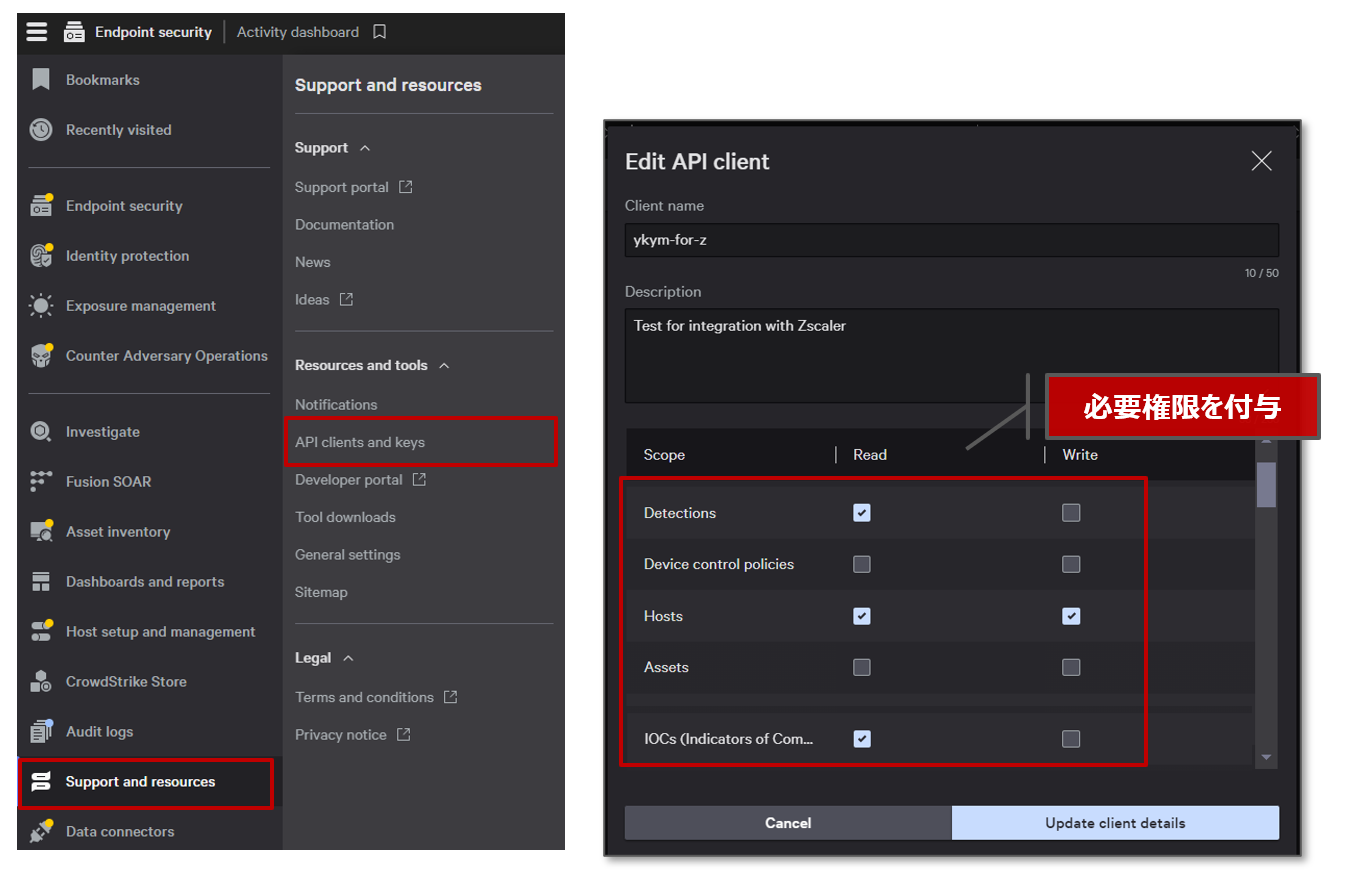The height and width of the screenshot is (870, 1347).
Task: Click the Investigate magnifier icon
Action: [x=41, y=432]
